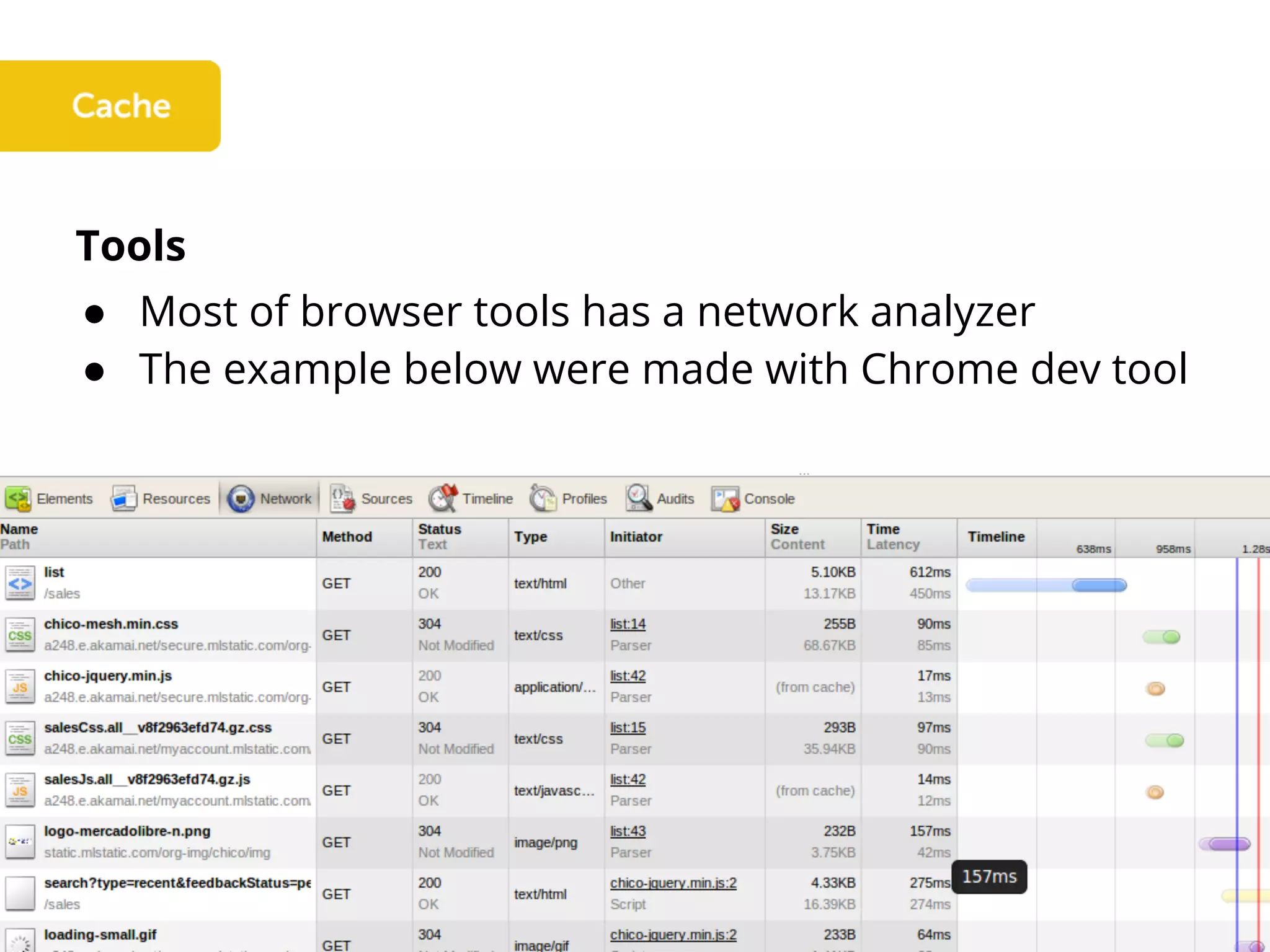Sort by the Status column header

point(460,537)
